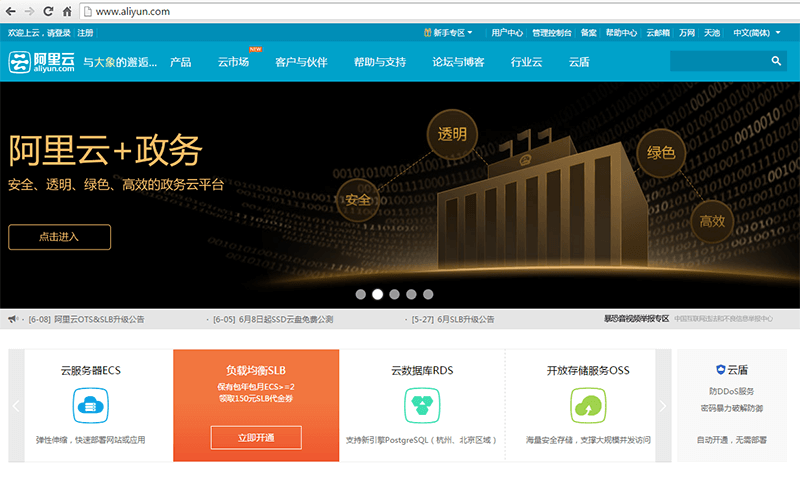
Task: Select the fourth banner carousel dot
Action: coord(411,294)
